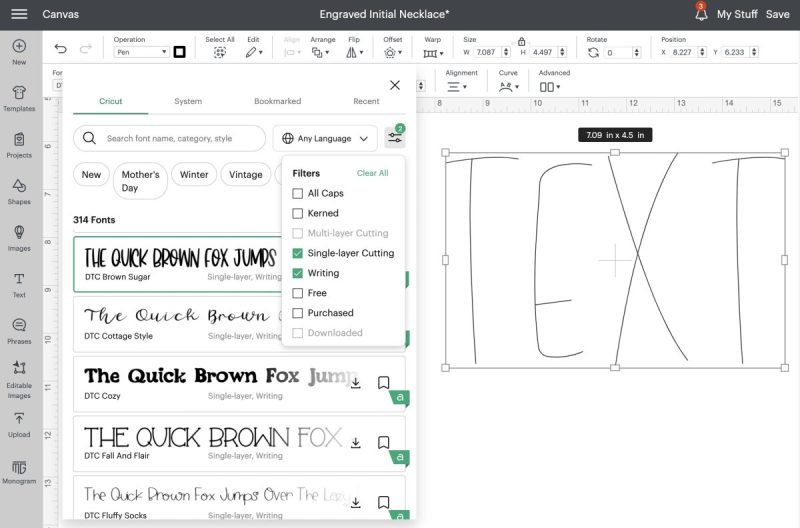Screen dimensions: 800x528
Task: Switch to the Bookmarked fonts tab
Action: coord(278,101)
